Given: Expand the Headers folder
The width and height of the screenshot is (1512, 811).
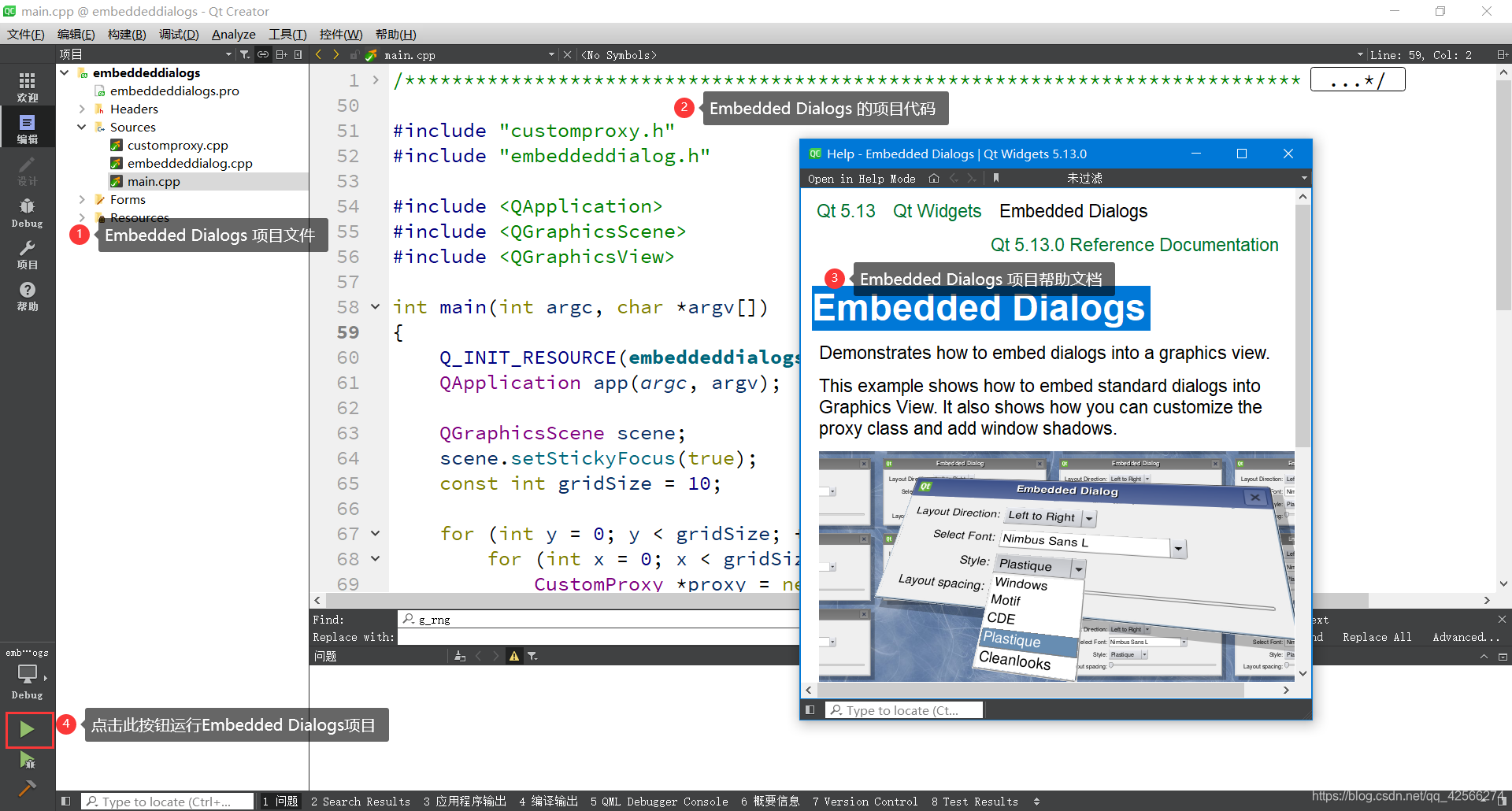Looking at the screenshot, I should click(x=82, y=109).
